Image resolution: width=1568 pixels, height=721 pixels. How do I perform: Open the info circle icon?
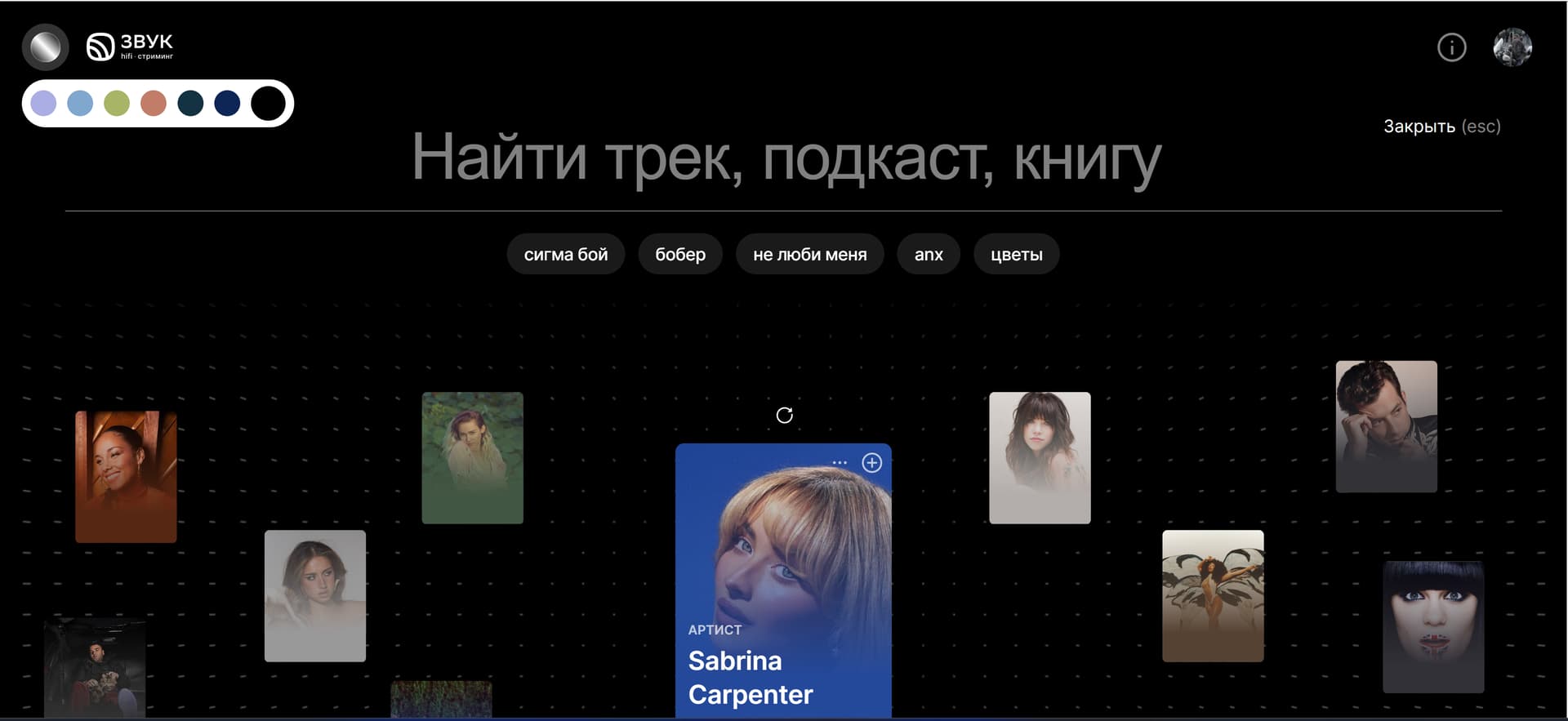[1451, 47]
